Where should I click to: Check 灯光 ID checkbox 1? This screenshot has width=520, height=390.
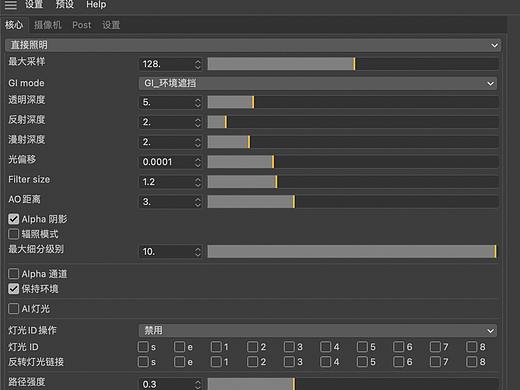tap(216, 347)
